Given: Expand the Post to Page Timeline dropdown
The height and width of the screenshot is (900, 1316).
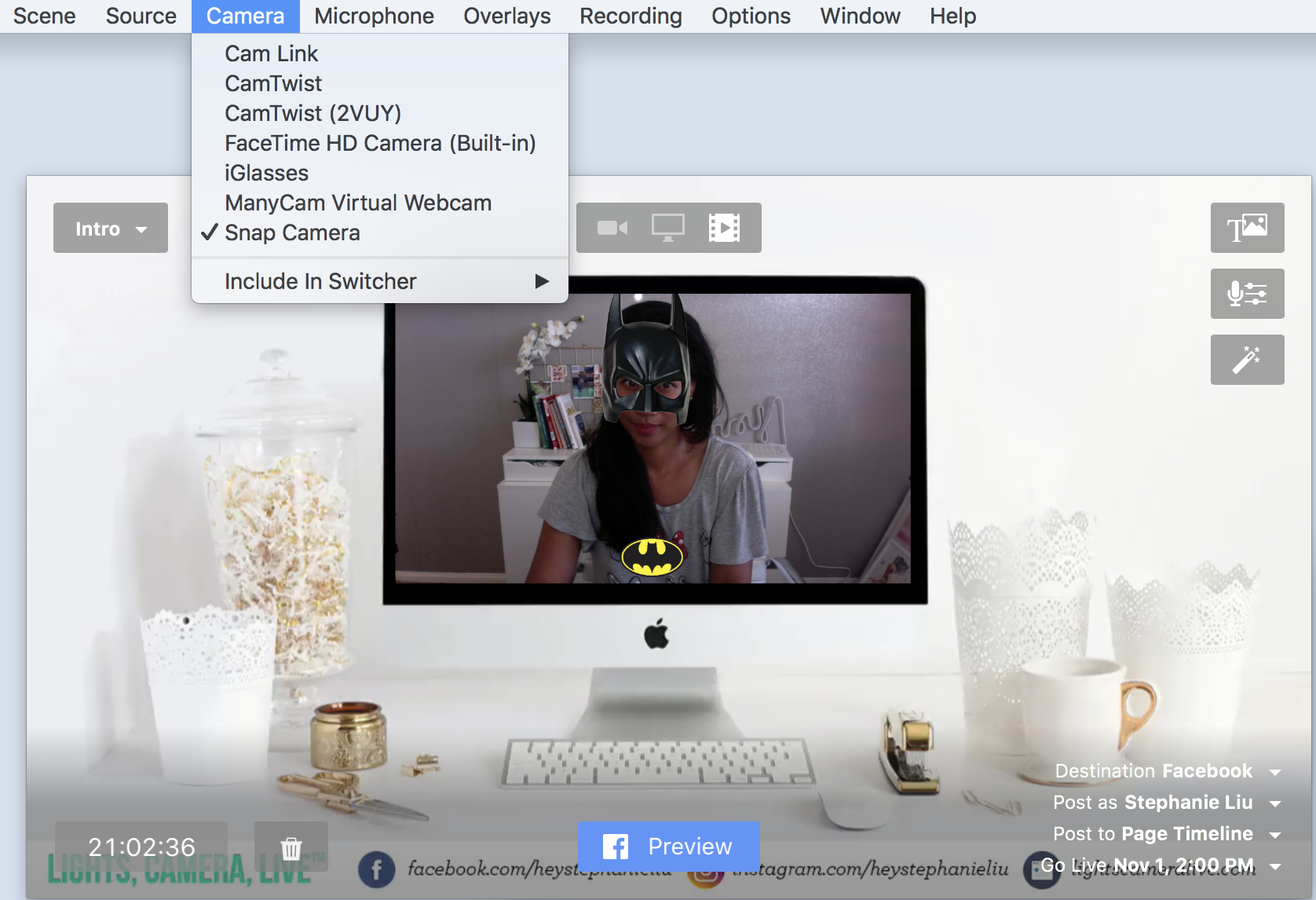Looking at the screenshot, I should [x=1274, y=835].
